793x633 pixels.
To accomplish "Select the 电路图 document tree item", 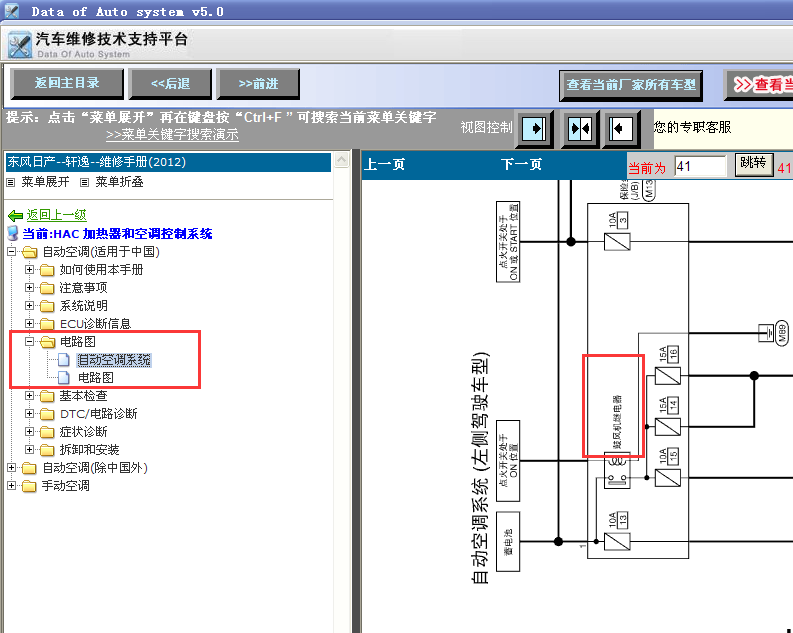I will point(96,378).
